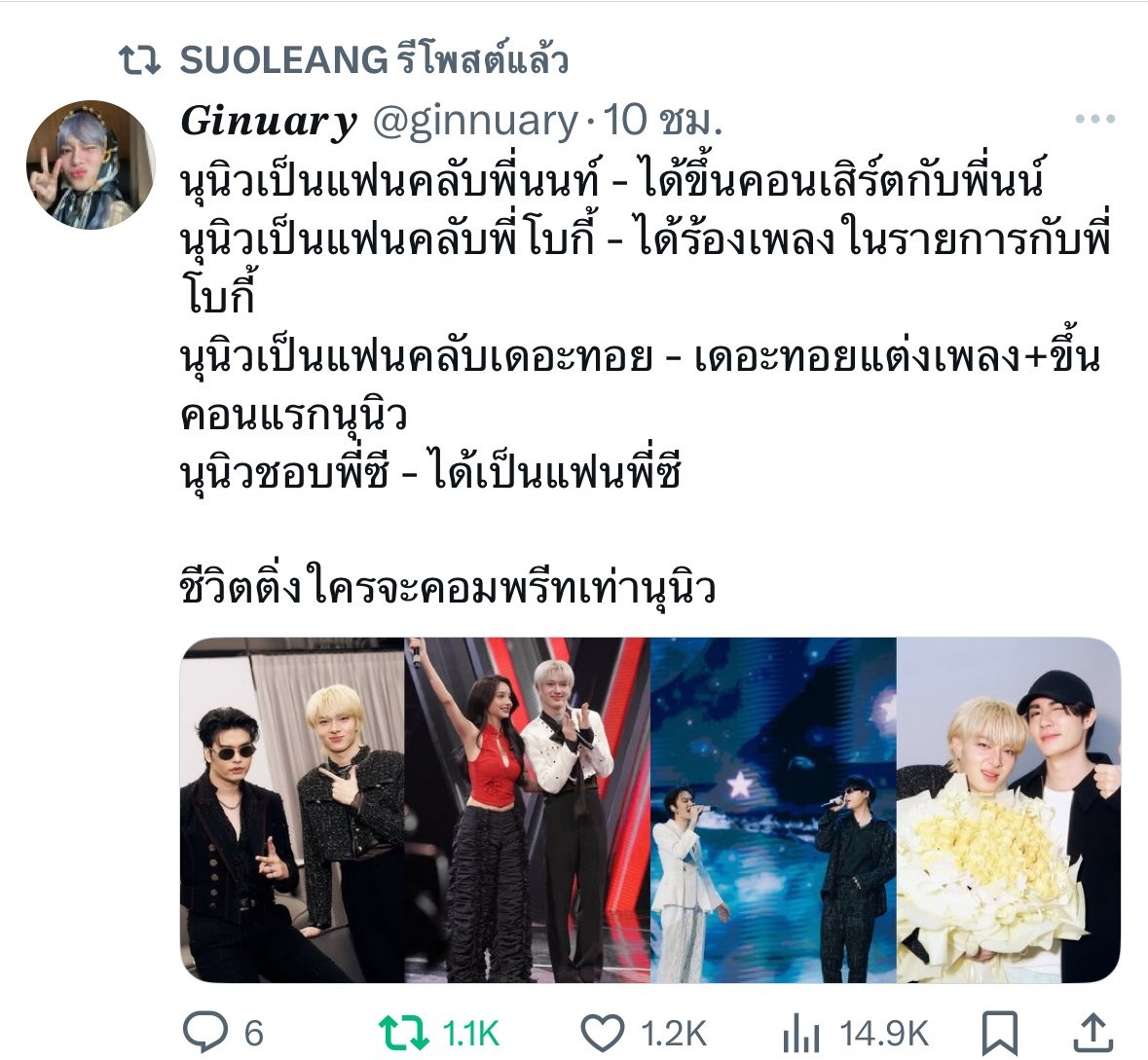Viewport: 1148px width, 1060px height.
Task: Click the 1.1K repost count
Action: 470,1035
